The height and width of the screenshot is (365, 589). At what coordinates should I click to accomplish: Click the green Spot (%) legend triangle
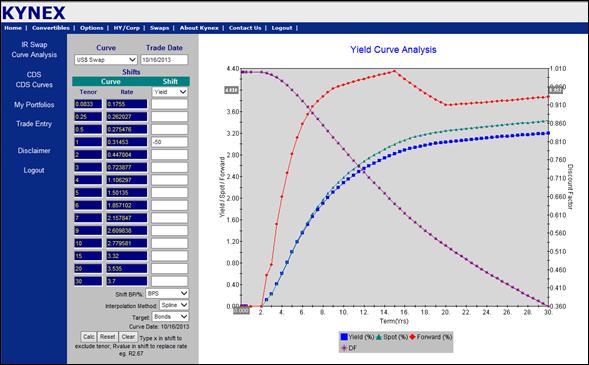pos(379,337)
